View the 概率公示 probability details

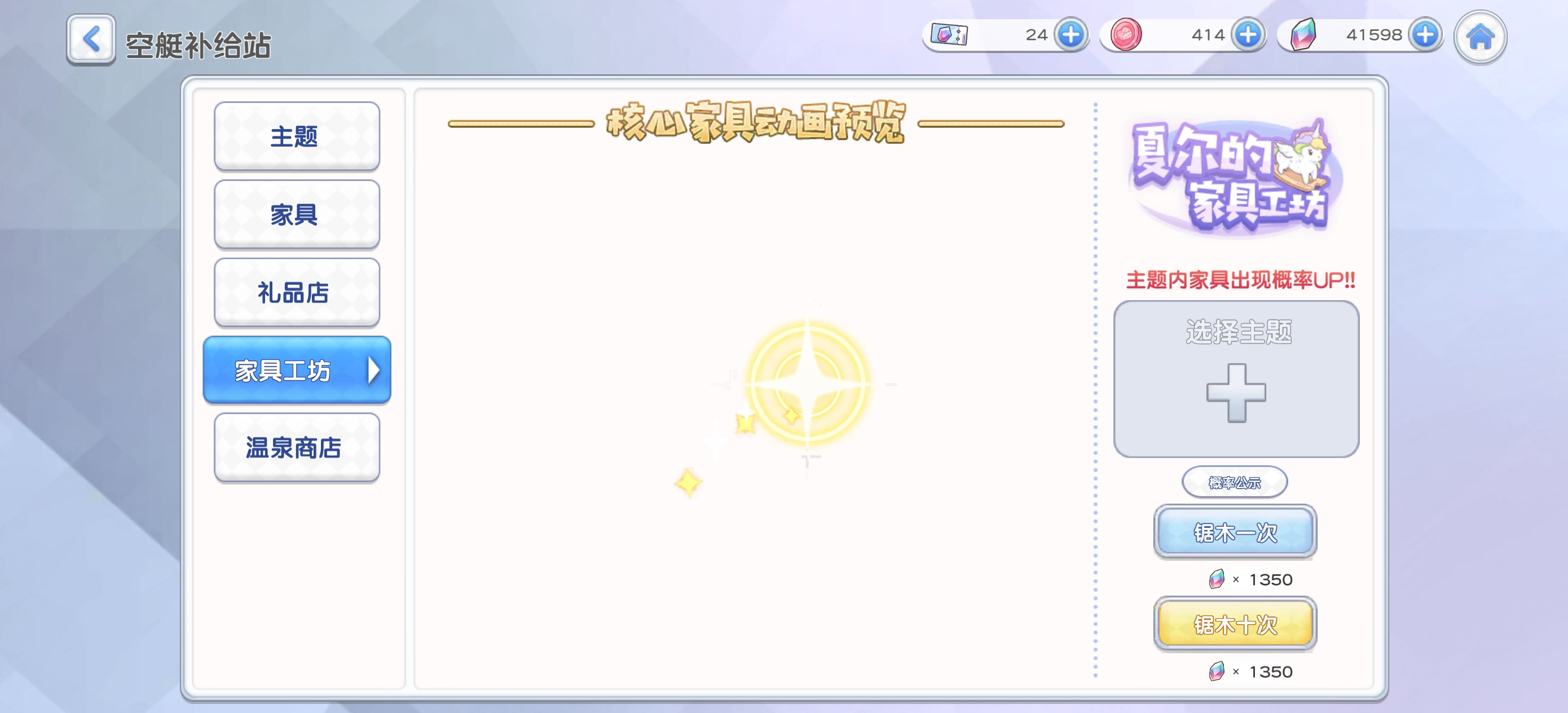point(1235,482)
